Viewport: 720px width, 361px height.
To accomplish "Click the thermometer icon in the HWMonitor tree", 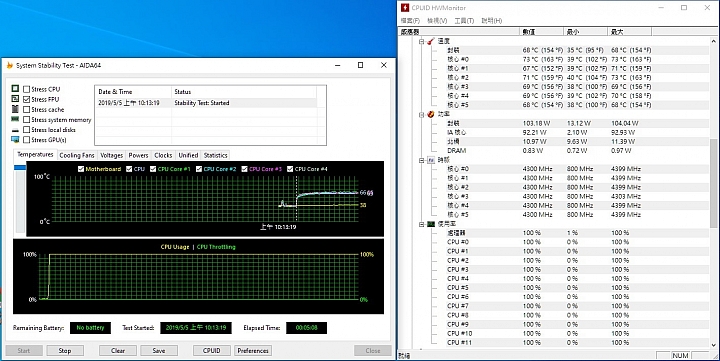I will (x=431, y=41).
